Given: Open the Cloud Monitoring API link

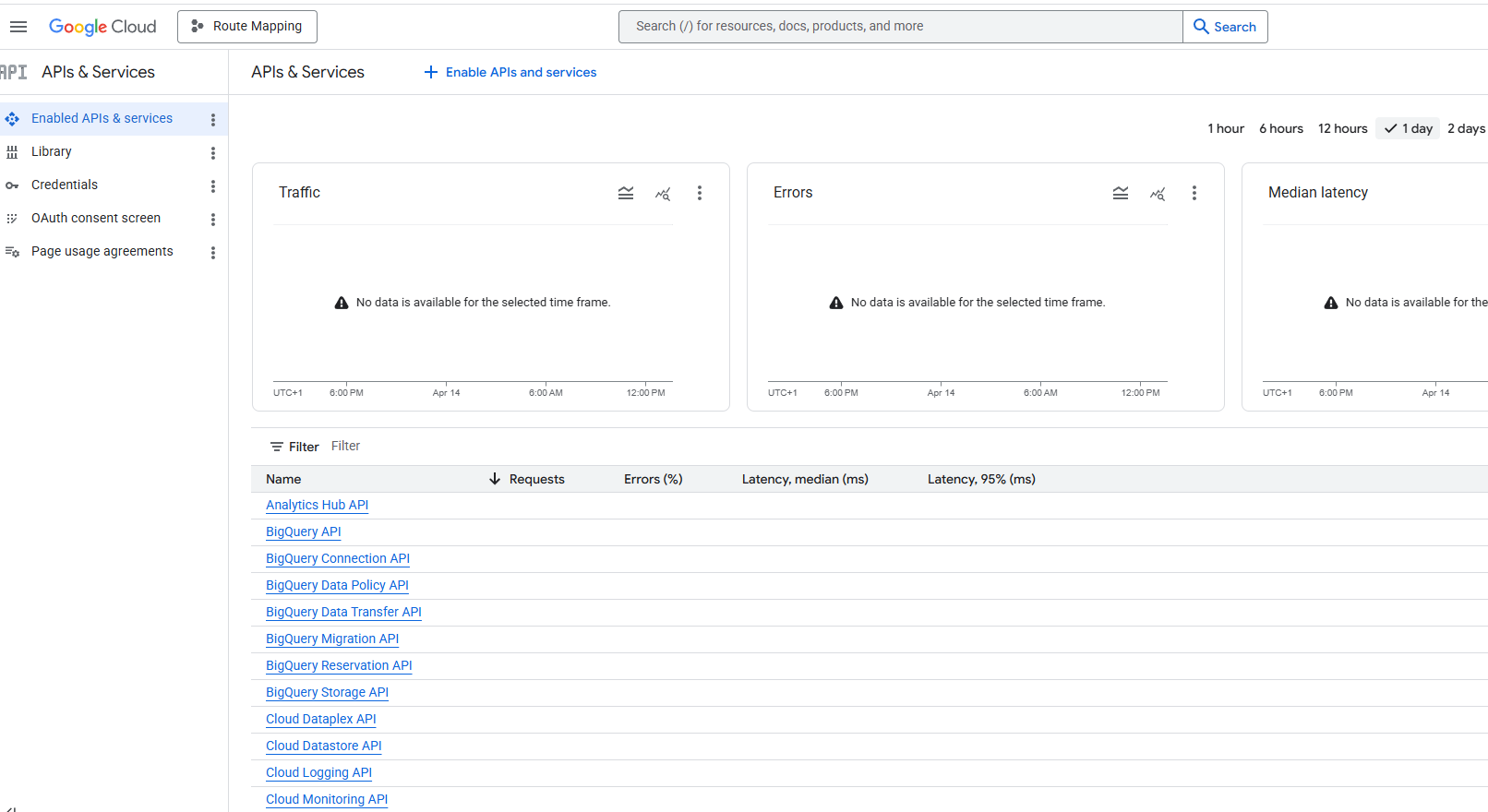Looking at the screenshot, I should [x=327, y=799].
